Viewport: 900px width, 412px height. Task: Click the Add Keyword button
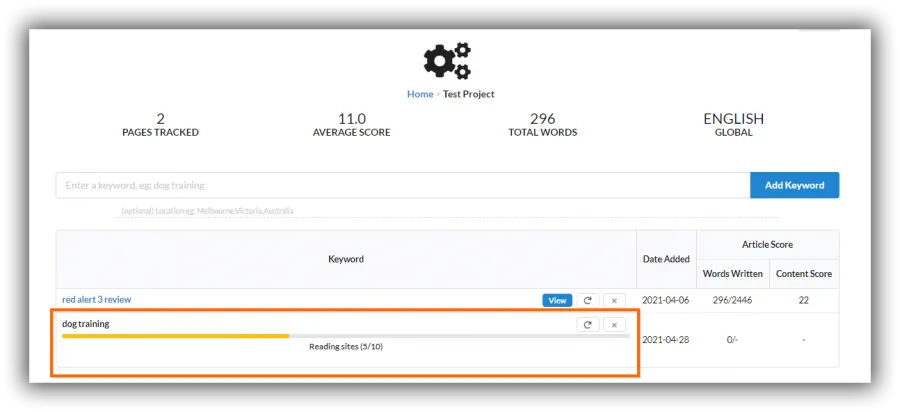coord(794,185)
